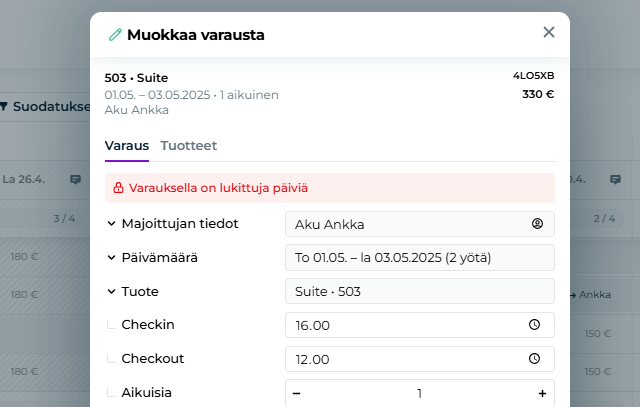Open the Checkout time picker clock icon
This screenshot has height=407, width=640.
tap(534, 358)
